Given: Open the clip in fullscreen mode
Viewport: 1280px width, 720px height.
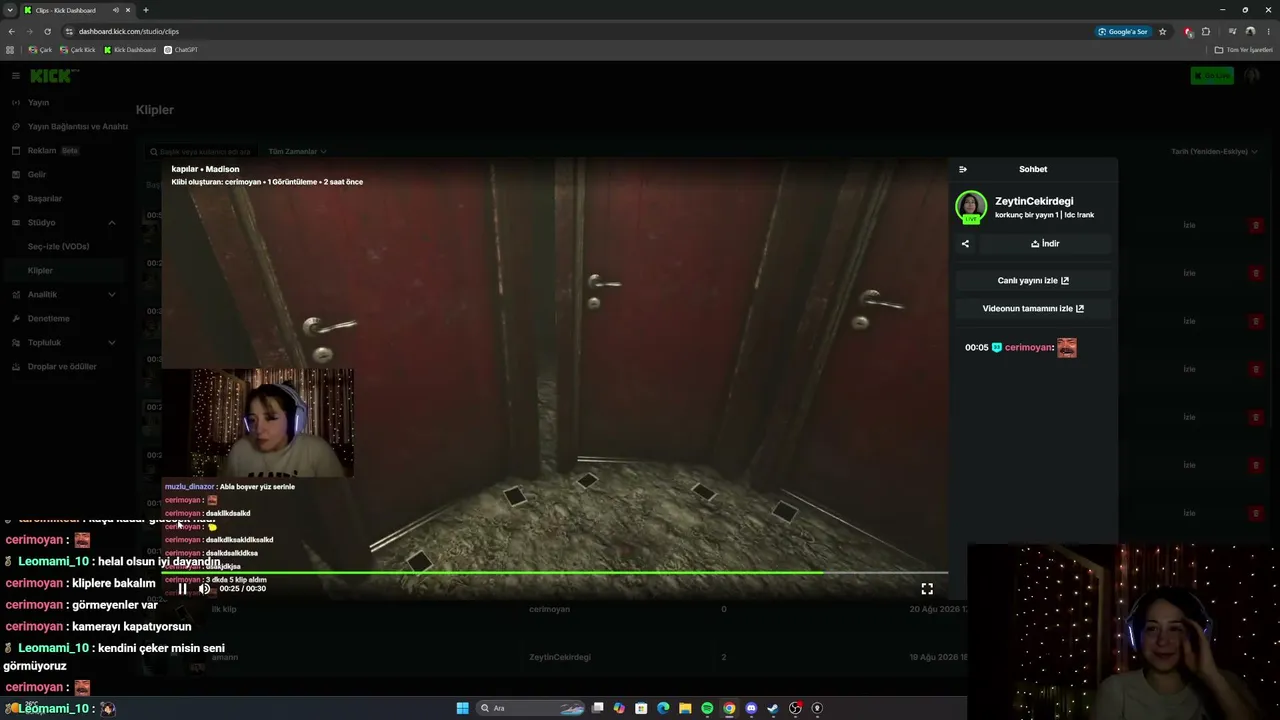Looking at the screenshot, I should [927, 589].
